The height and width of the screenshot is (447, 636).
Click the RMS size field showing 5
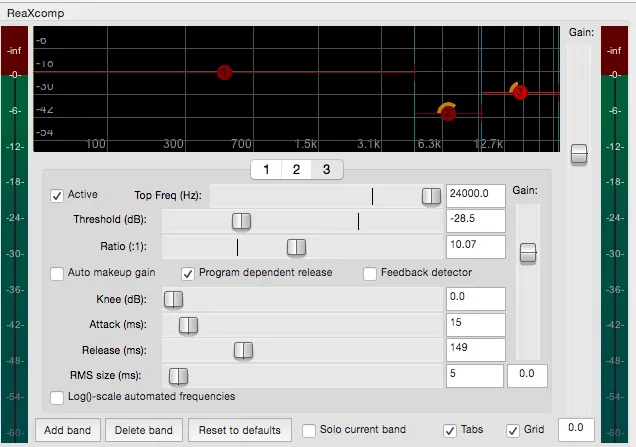(x=475, y=376)
